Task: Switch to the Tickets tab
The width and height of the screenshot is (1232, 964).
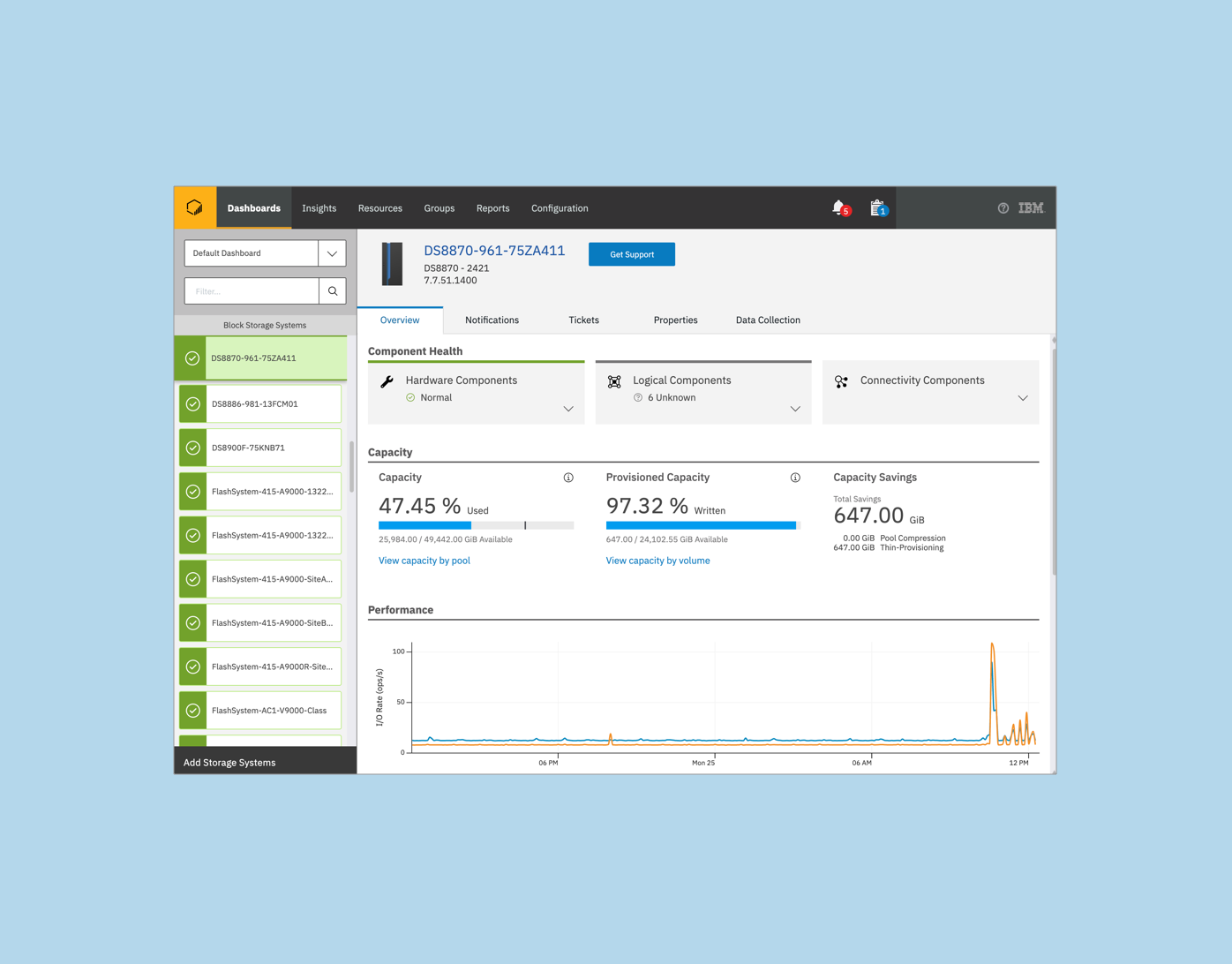Action: [x=584, y=320]
